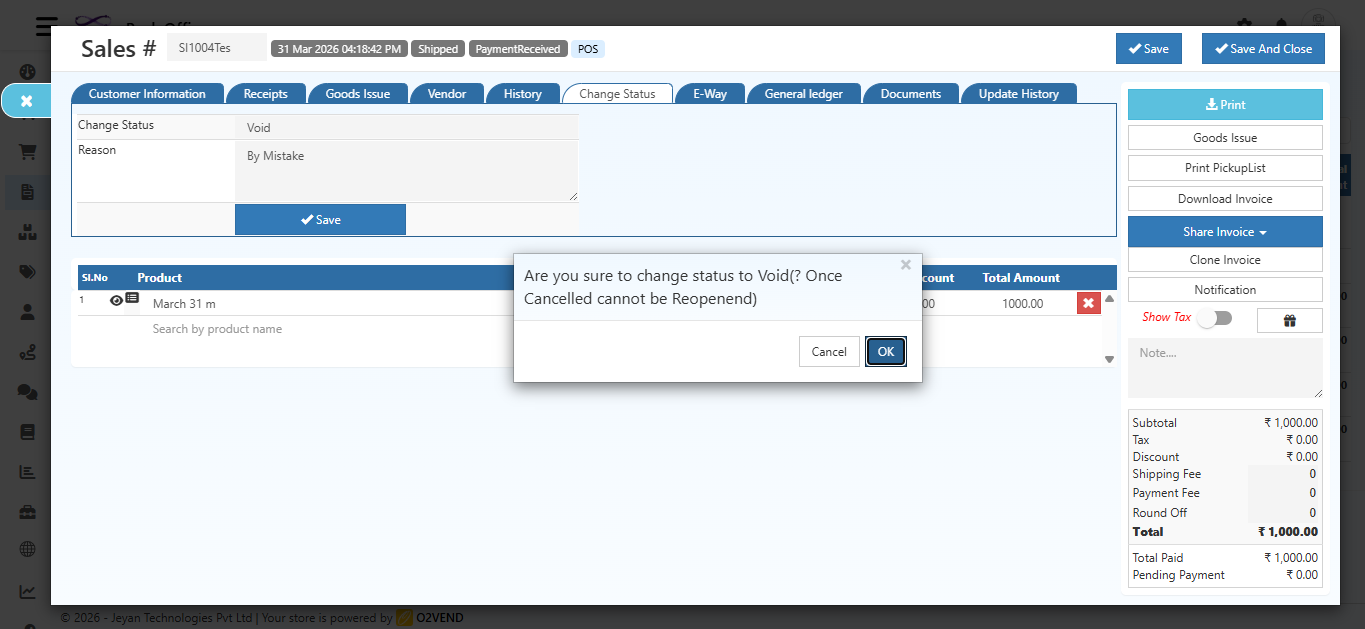Image resolution: width=1365 pixels, height=629 pixels.
Task: Confirm the void by clicking OK
Action: 885,351
